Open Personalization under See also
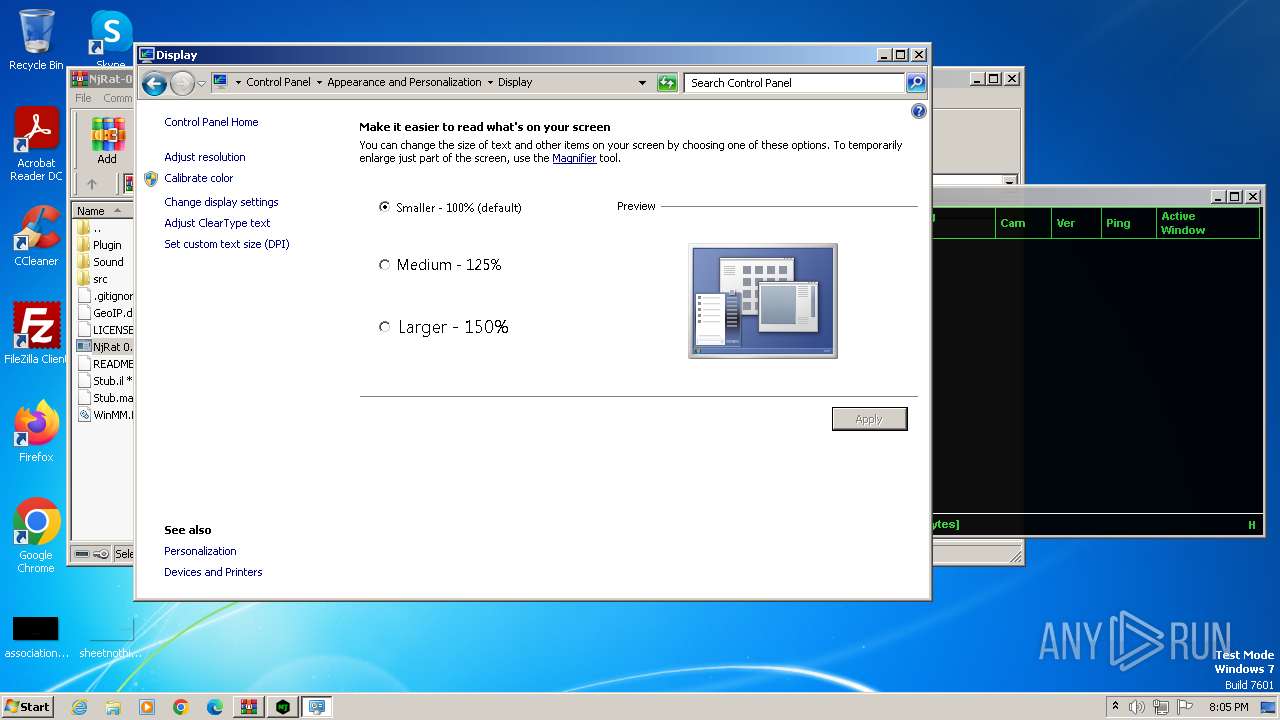This screenshot has height=720, width=1280. pos(200,551)
